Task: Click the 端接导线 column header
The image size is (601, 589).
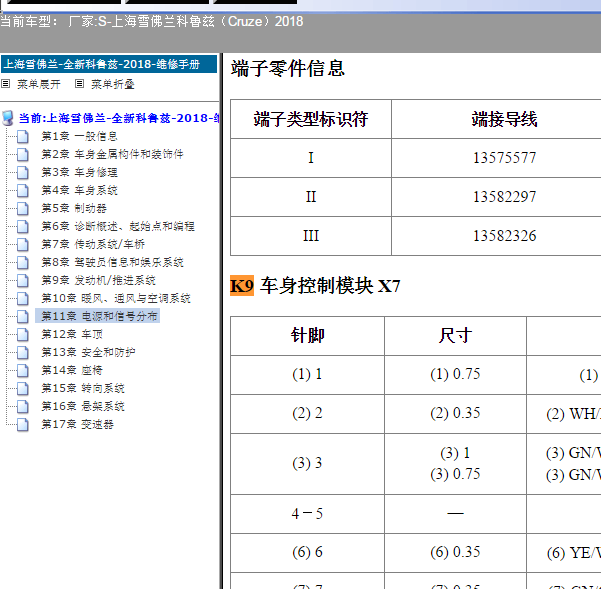Action: (x=504, y=119)
